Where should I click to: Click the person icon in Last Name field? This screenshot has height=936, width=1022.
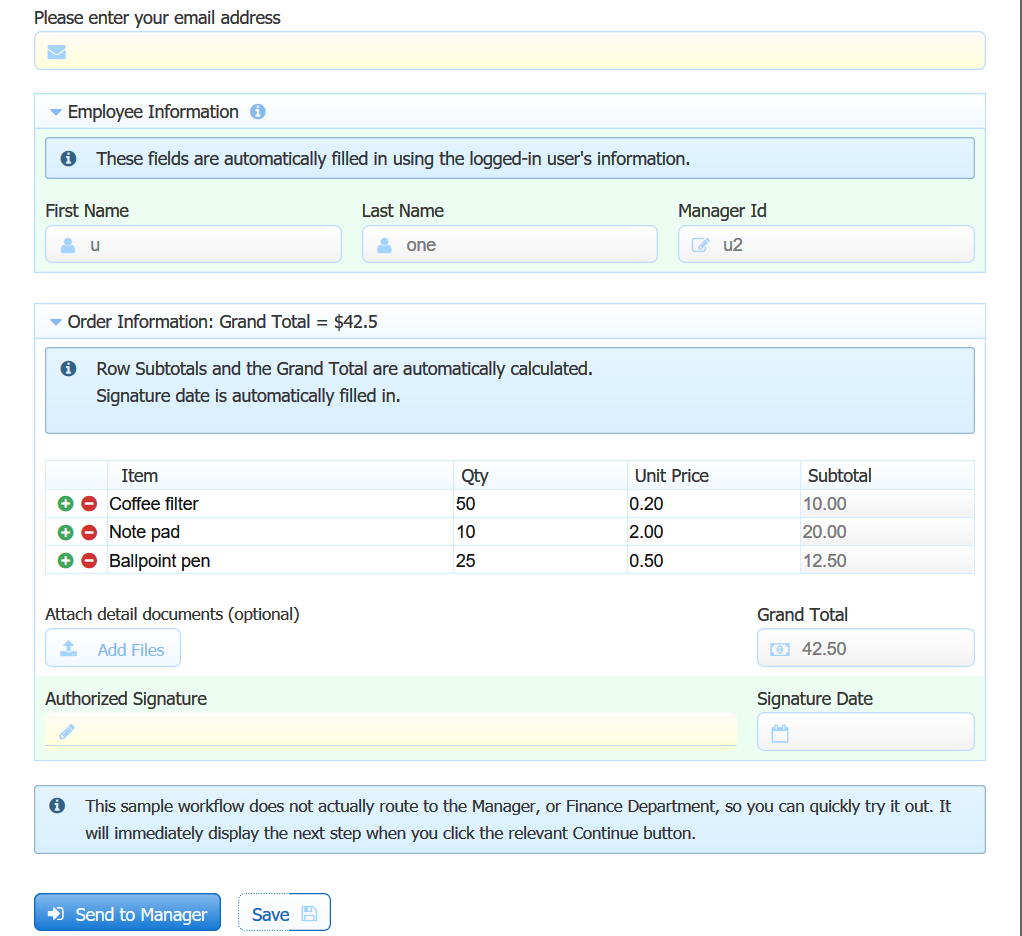click(x=385, y=245)
